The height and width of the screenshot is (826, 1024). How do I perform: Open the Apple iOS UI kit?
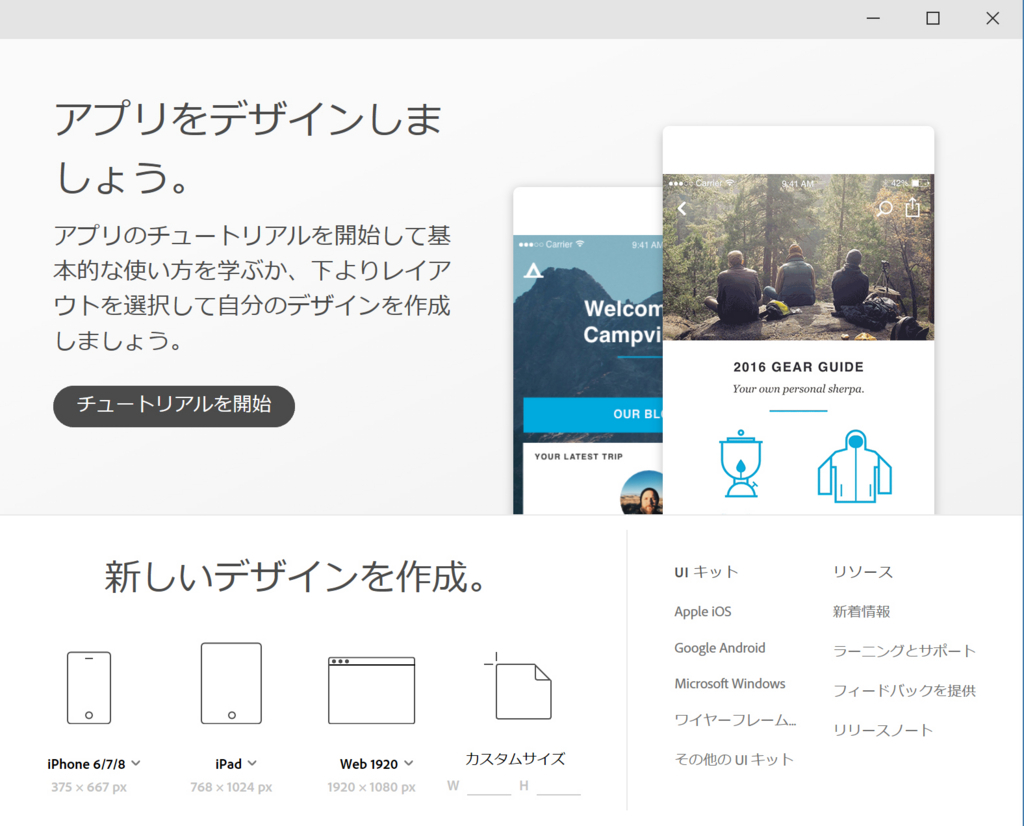(703, 612)
